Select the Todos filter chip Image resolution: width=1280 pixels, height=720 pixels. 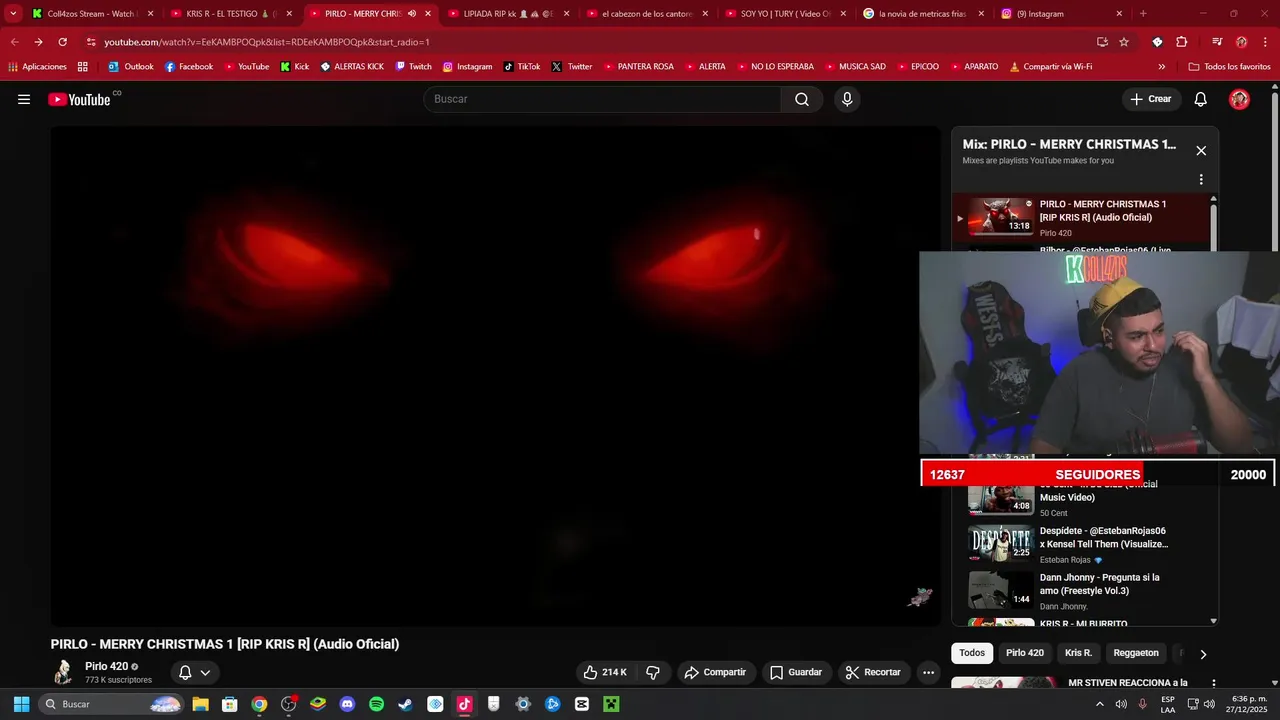[972, 653]
